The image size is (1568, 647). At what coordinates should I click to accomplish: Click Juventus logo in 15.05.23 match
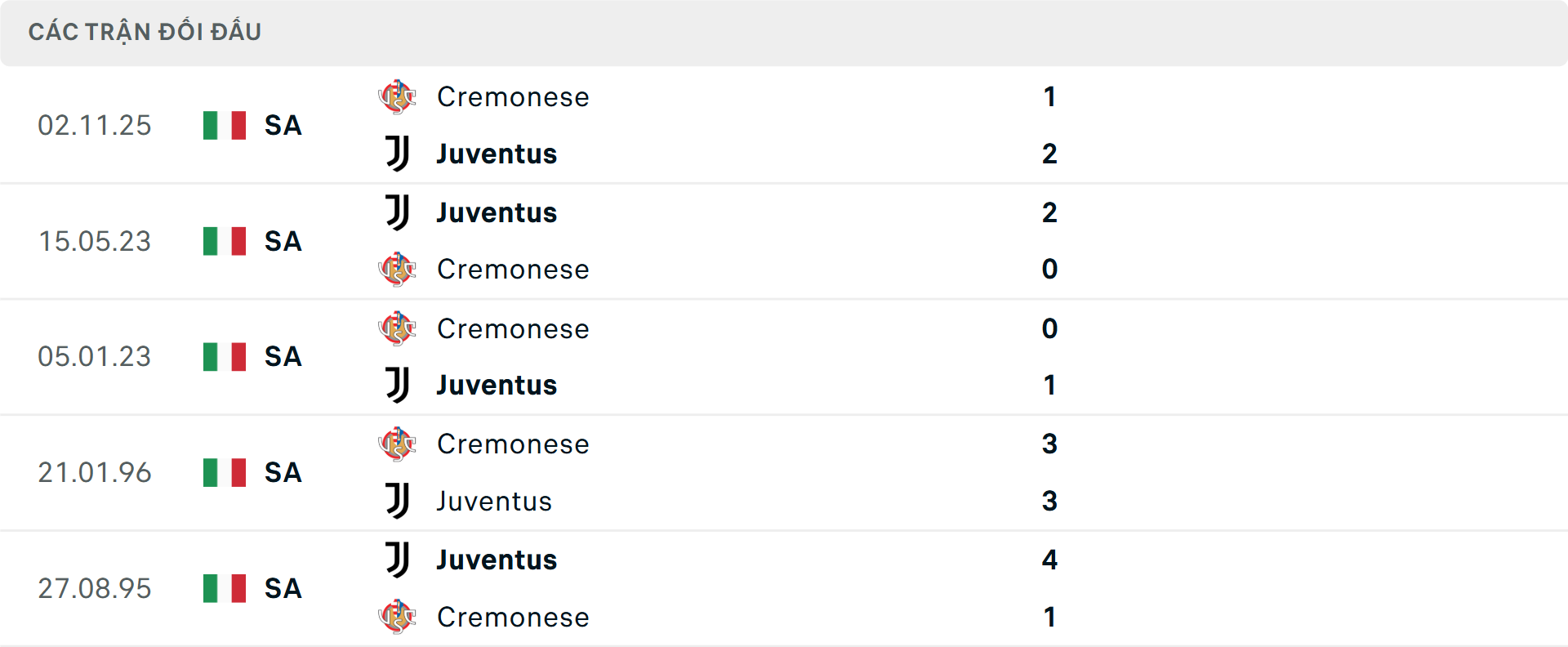click(x=398, y=212)
